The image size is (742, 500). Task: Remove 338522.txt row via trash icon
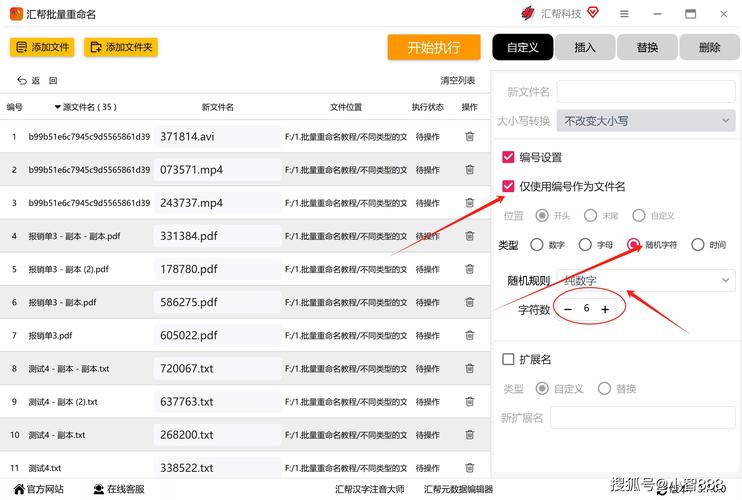click(469, 468)
